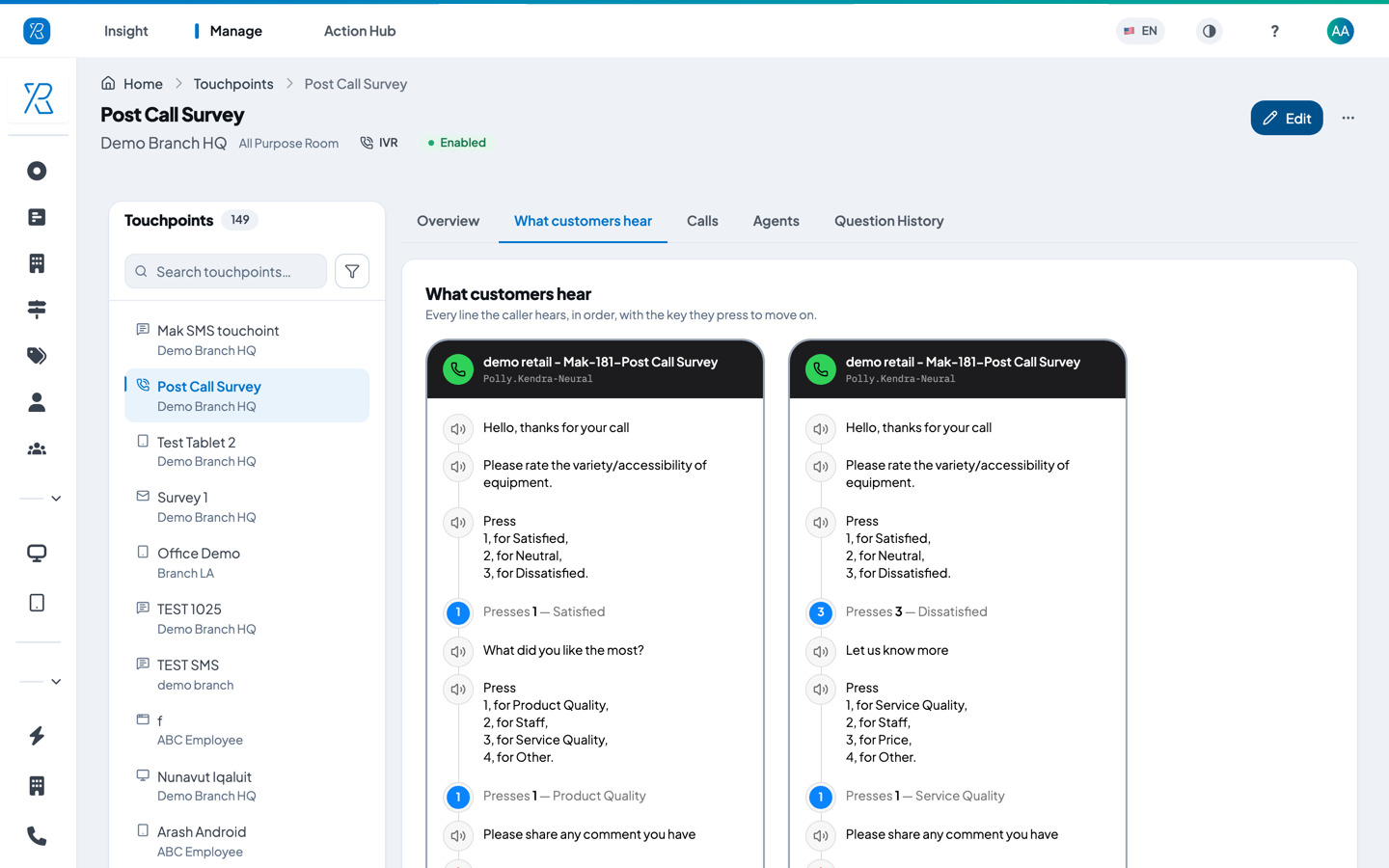The width and height of the screenshot is (1389, 868).
Task: Open Action Hub in the top navigation
Action: click(360, 31)
